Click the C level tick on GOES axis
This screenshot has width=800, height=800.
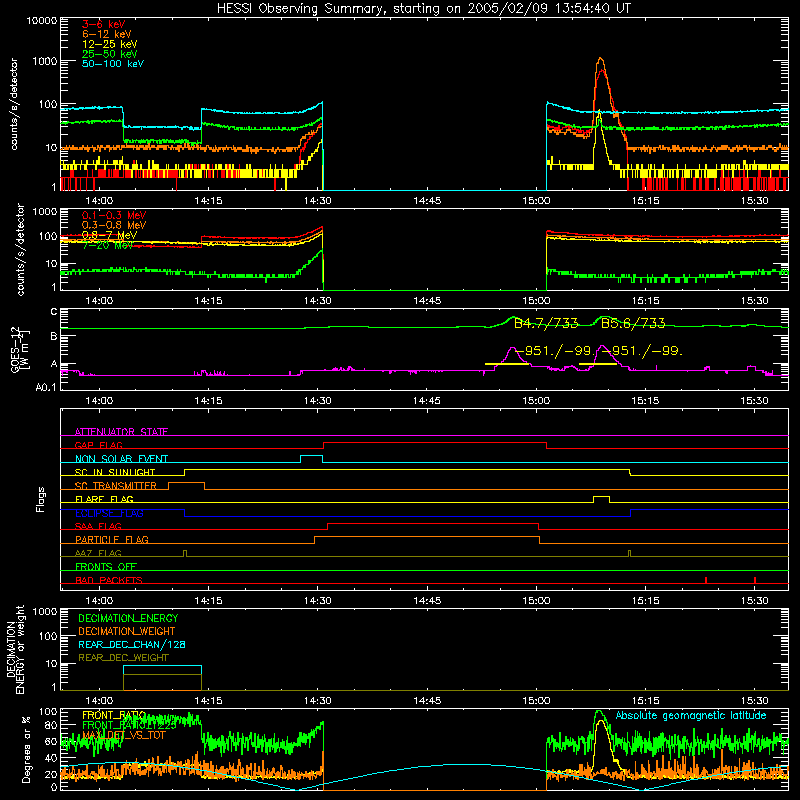click(54, 312)
